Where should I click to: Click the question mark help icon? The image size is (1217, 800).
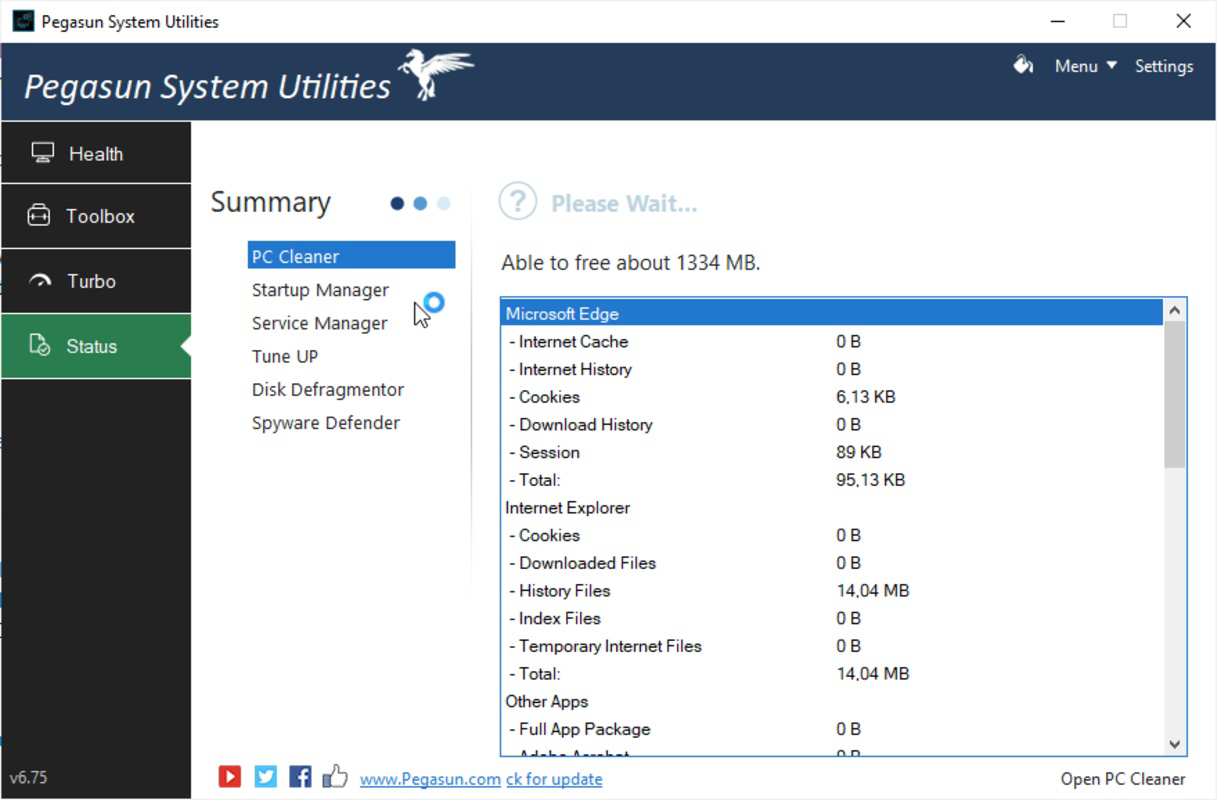pos(517,202)
